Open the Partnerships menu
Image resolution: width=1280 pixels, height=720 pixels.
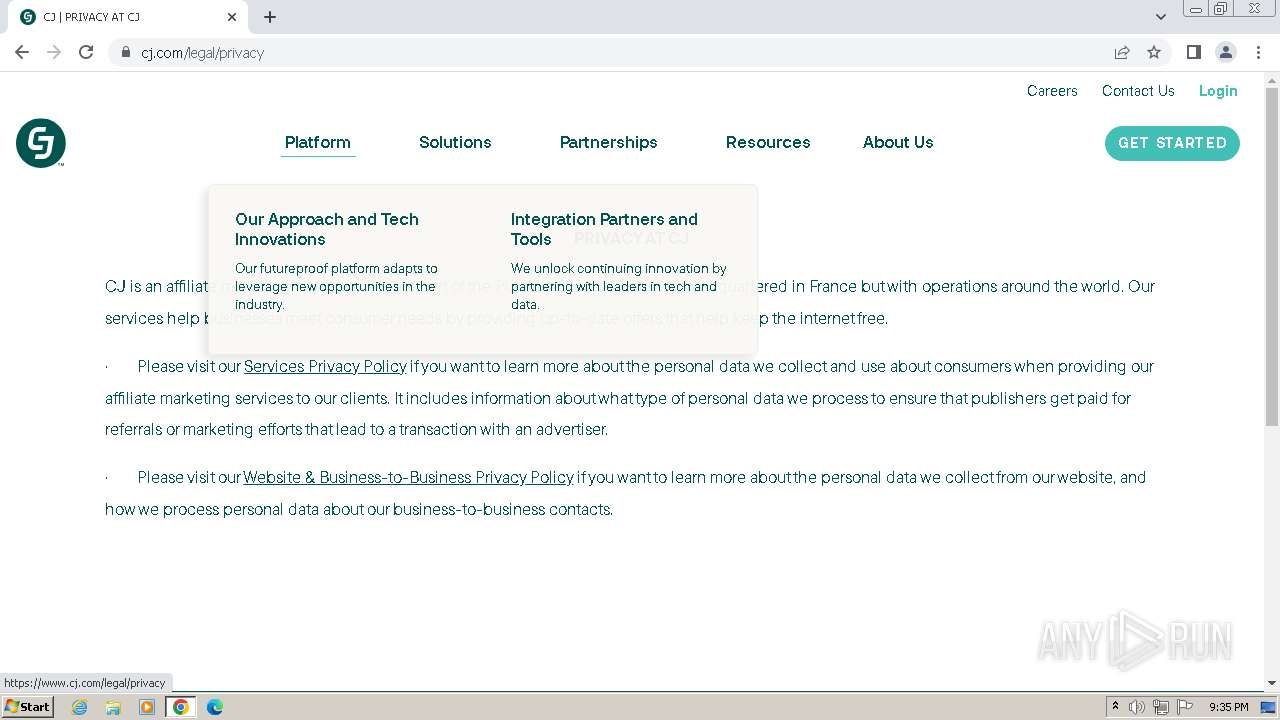coord(608,142)
